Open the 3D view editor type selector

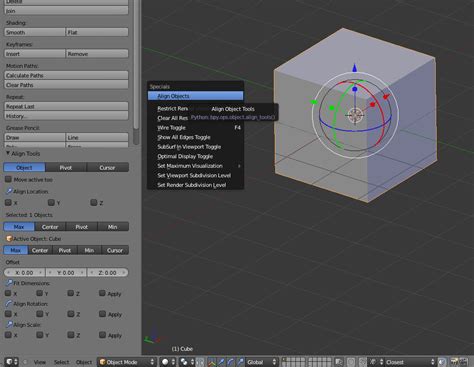pos(12,362)
